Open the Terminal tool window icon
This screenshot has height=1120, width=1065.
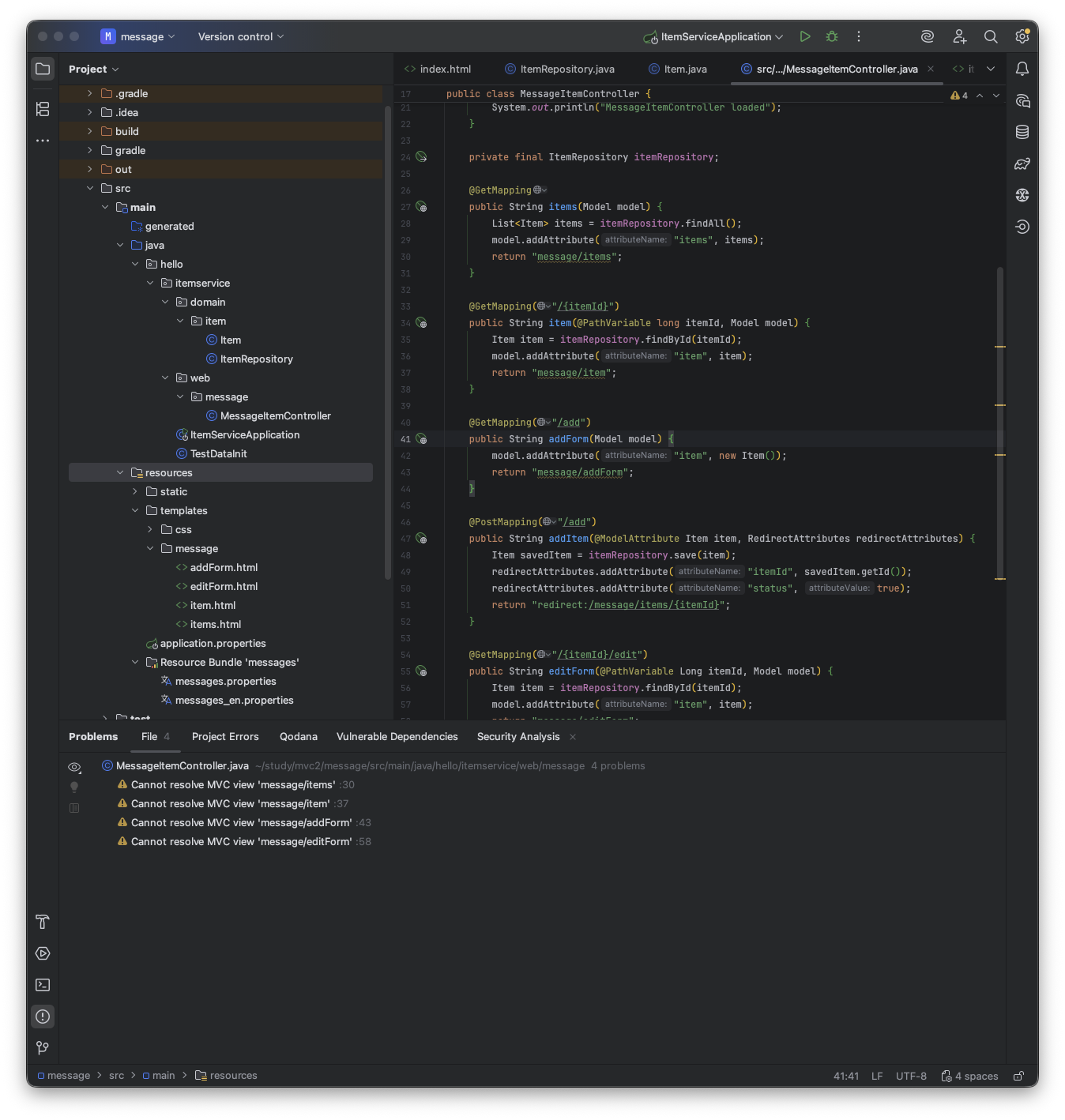click(x=43, y=985)
